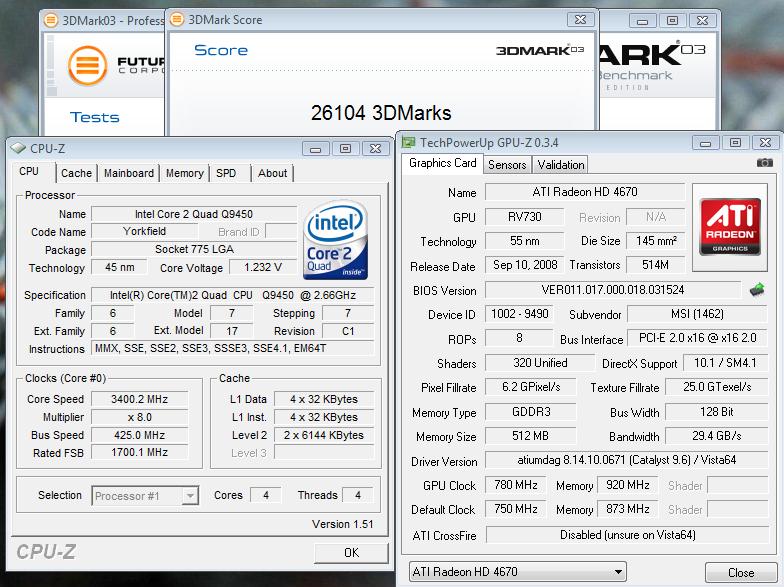Viewport: 784px width, 587px height.
Task: Close the 3DMark03 main window
Action: (702, 20)
